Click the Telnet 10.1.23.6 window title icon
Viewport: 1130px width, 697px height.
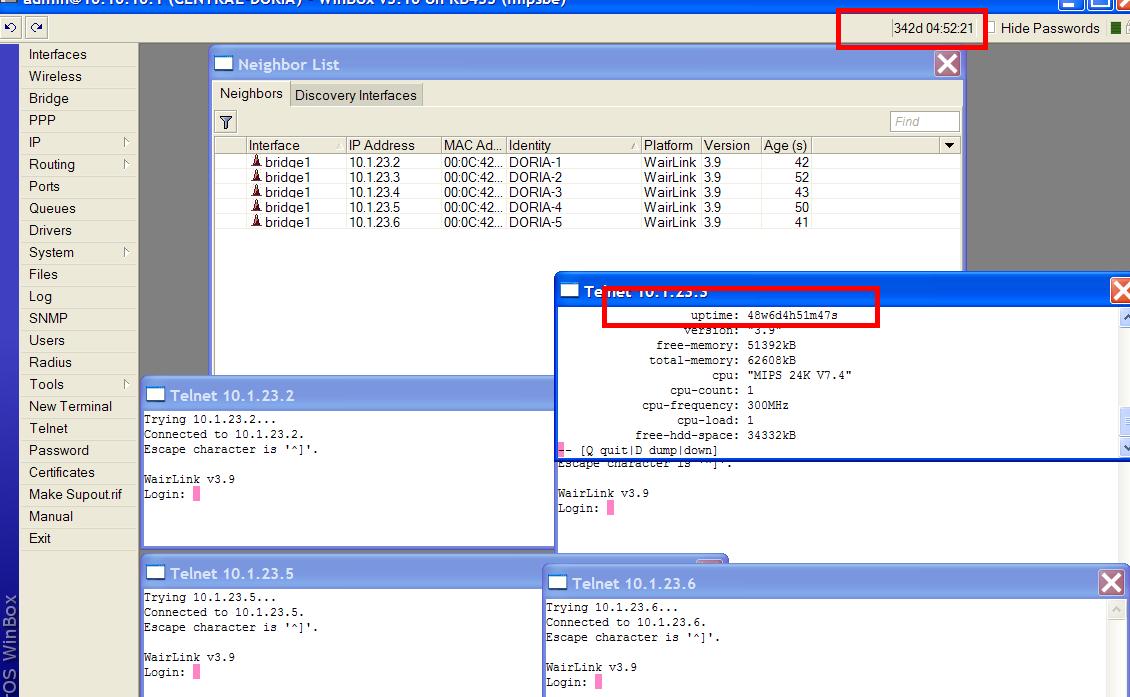point(557,582)
